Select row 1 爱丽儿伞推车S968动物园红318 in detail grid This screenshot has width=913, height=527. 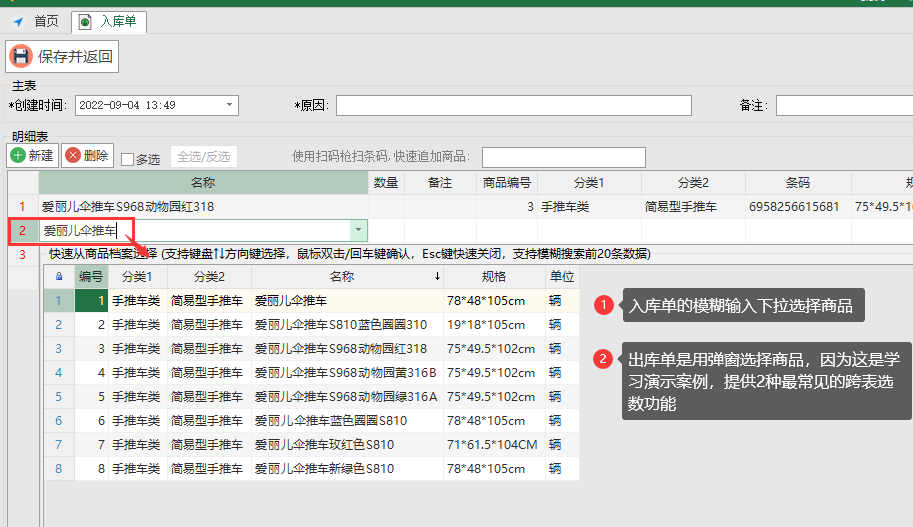pyautogui.click(x=203, y=207)
